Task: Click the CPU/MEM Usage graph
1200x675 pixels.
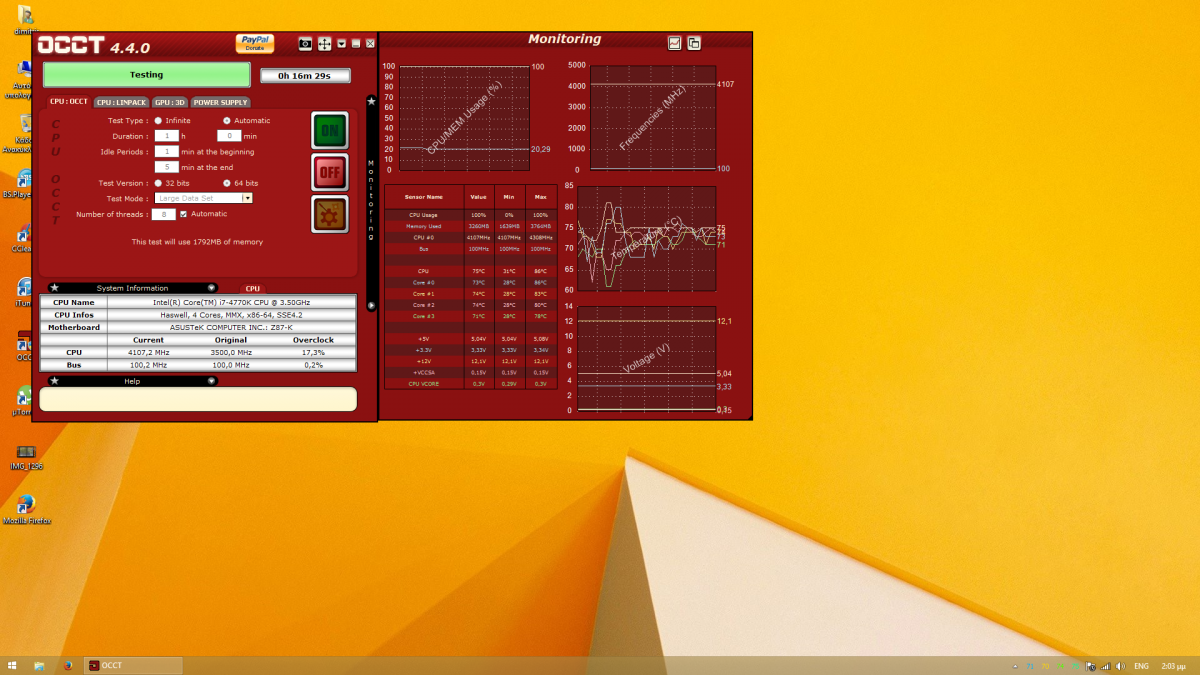Action: (x=465, y=118)
